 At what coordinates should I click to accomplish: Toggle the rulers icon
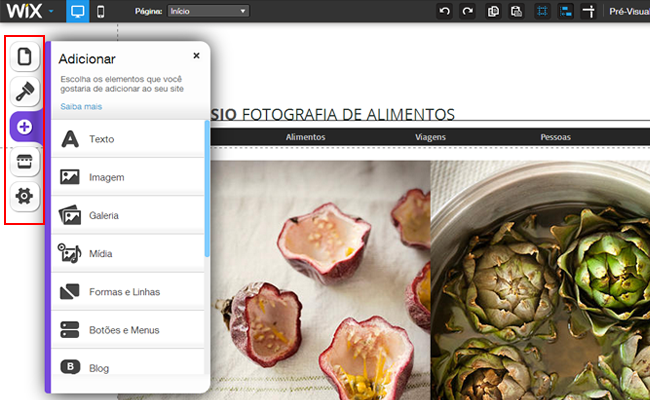[589, 11]
